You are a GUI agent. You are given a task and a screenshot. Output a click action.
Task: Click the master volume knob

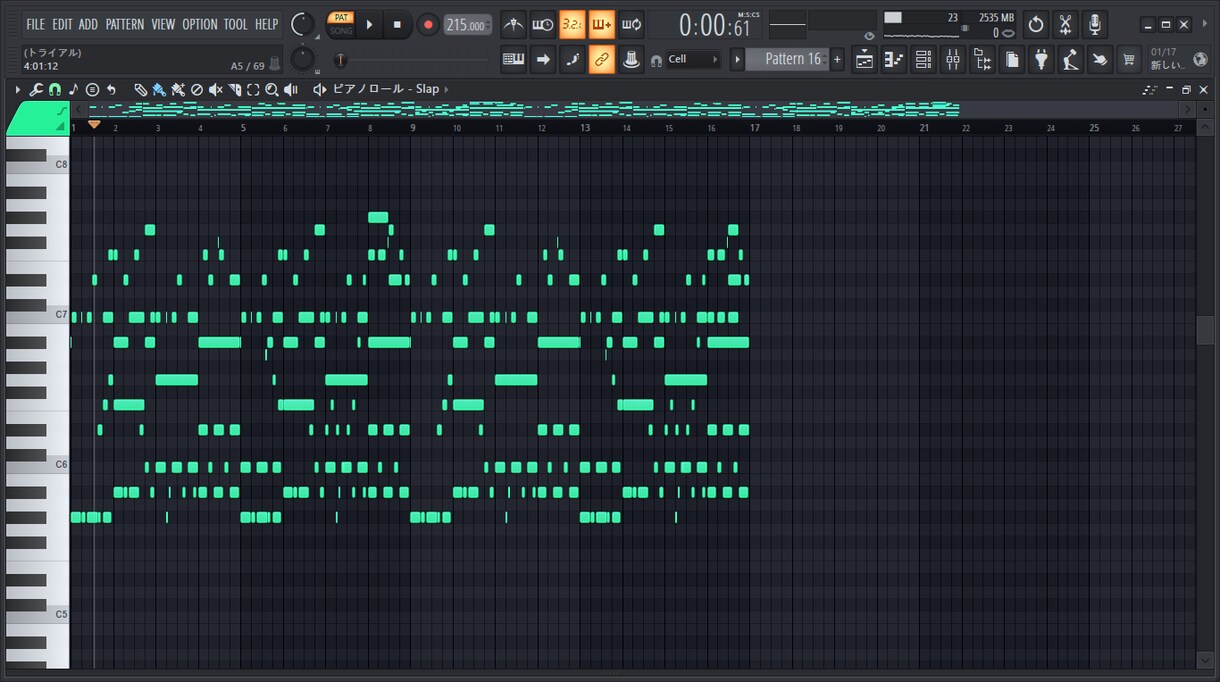coord(301,24)
